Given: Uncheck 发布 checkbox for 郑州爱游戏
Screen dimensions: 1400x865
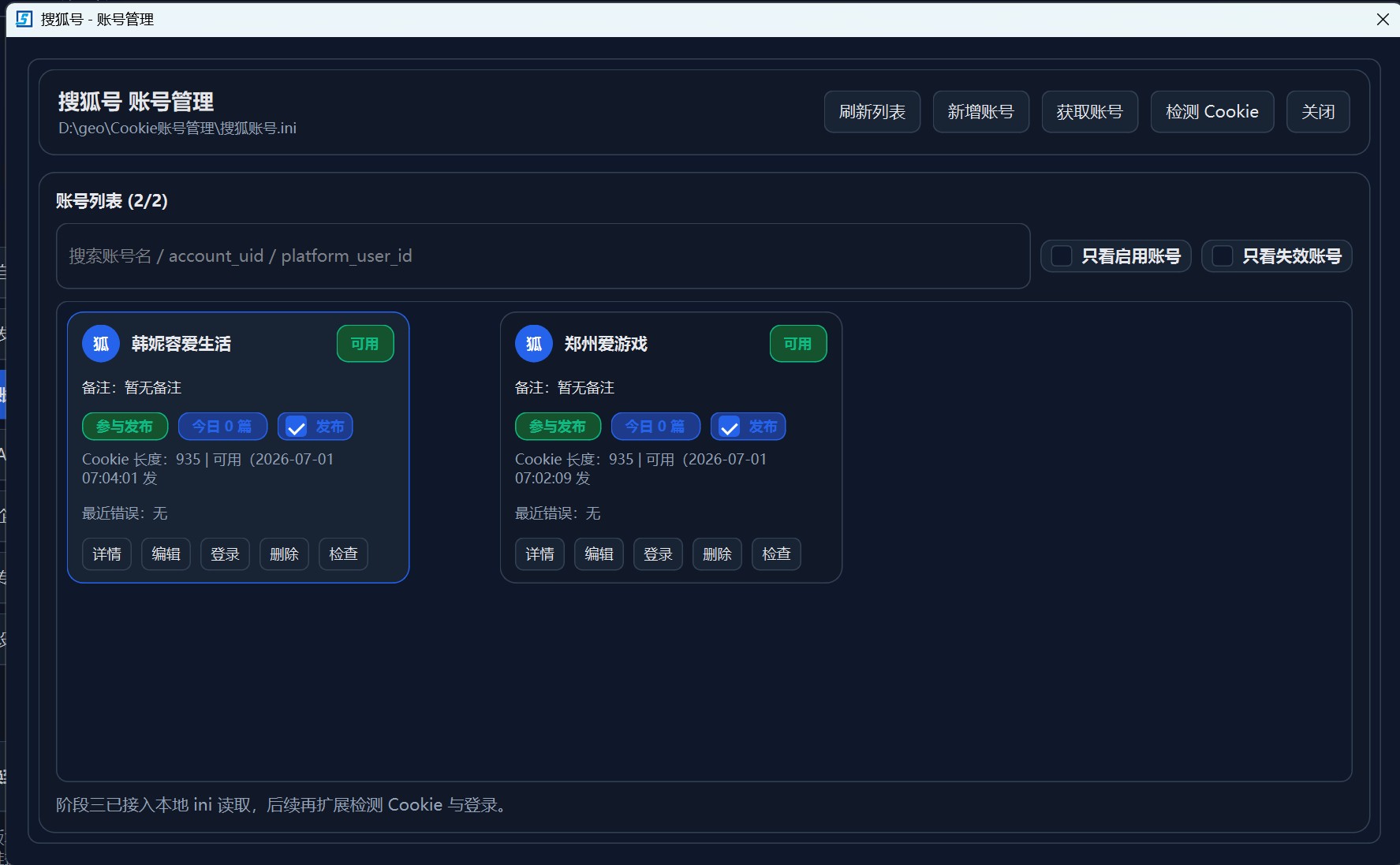Looking at the screenshot, I should coord(729,427).
